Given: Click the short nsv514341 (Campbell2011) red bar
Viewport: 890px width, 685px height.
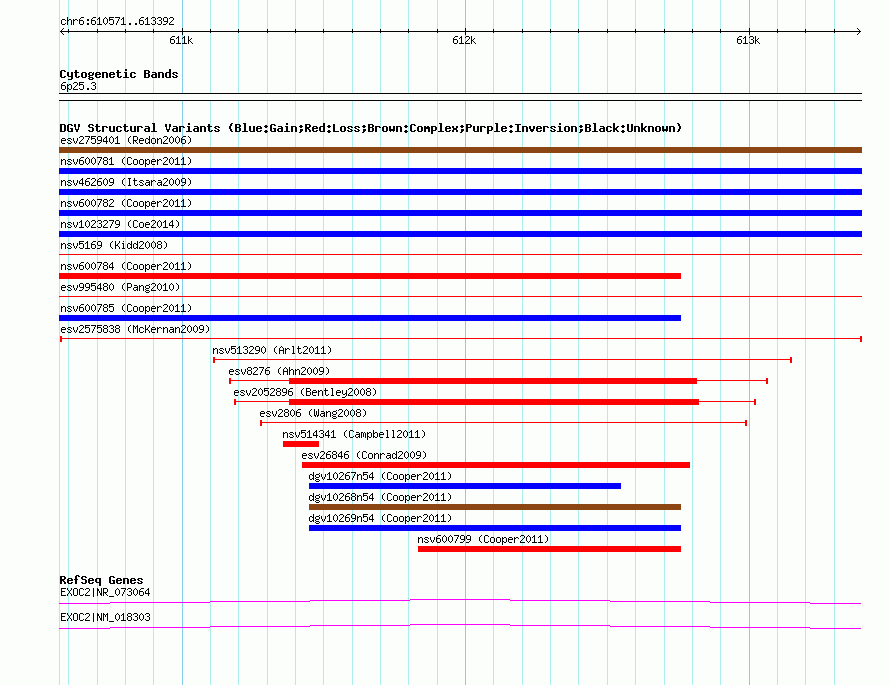Looking at the screenshot, I should [x=301, y=444].
